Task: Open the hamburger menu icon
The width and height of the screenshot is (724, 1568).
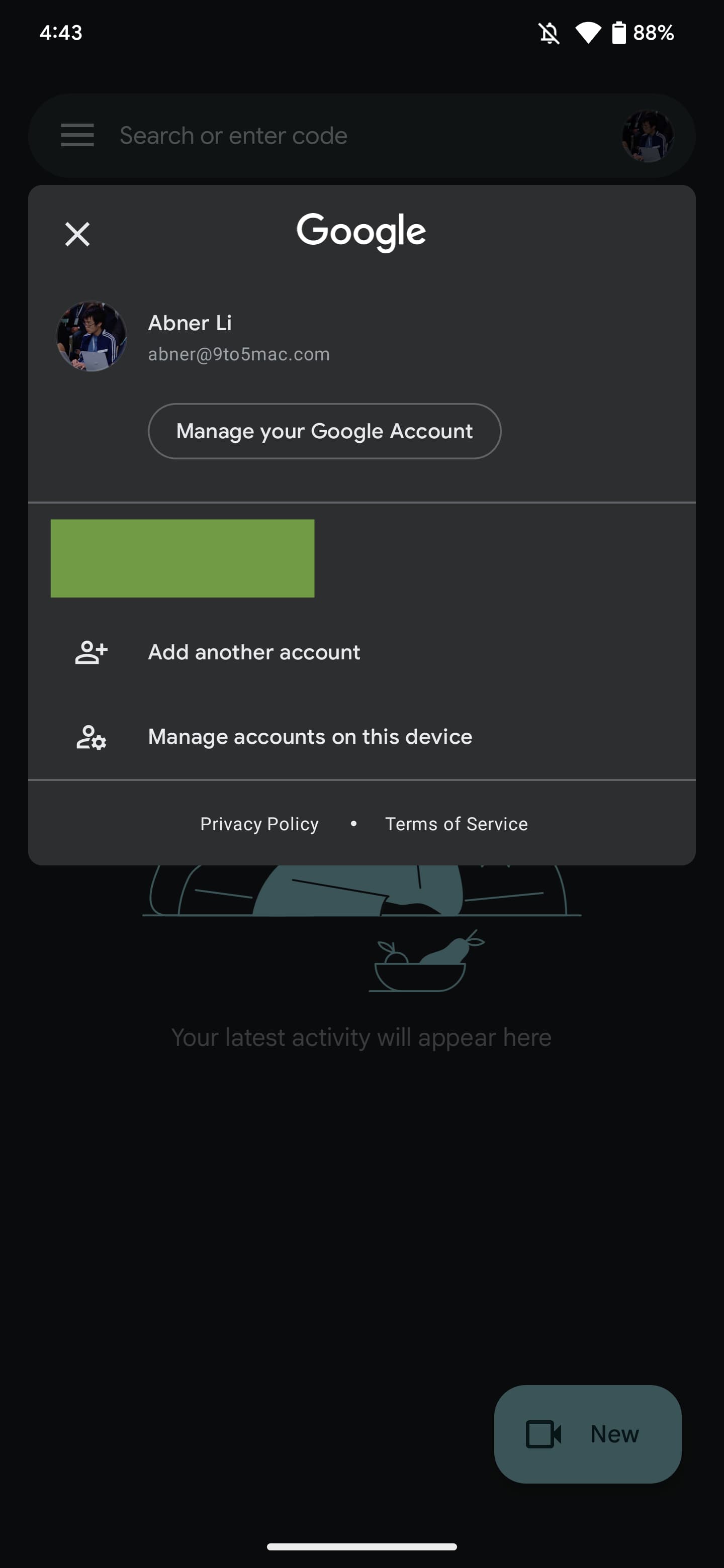Action: [x=77, y=135]
